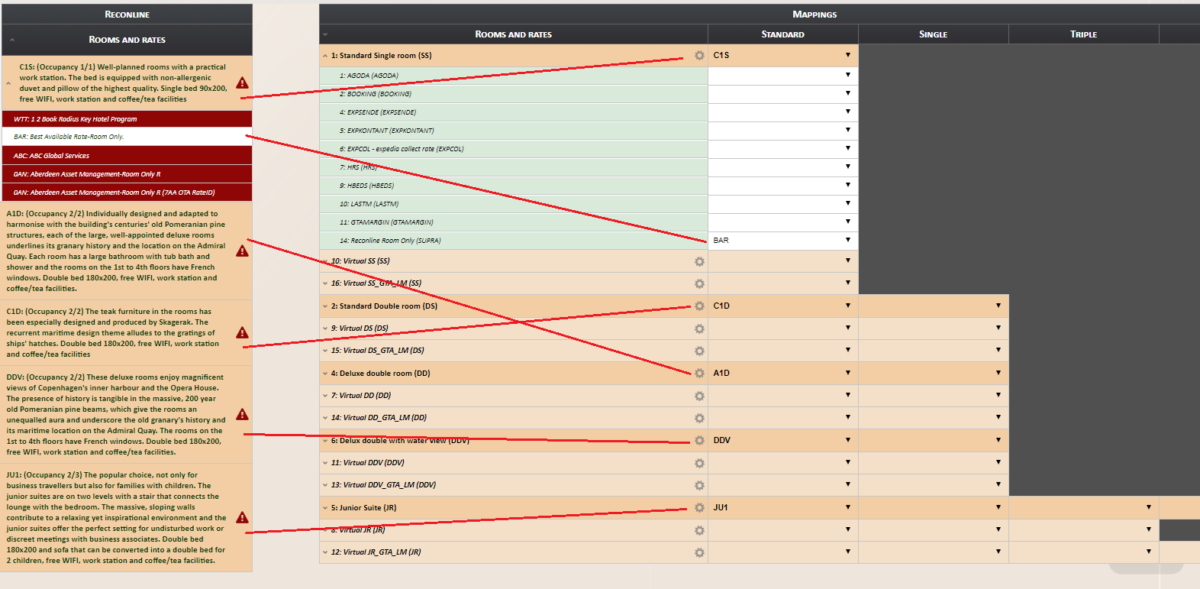The height and width of the screenshot is (589, 1200).
Task: Open the Standard dropdown for ABODA channel
Action: [847, 77]
